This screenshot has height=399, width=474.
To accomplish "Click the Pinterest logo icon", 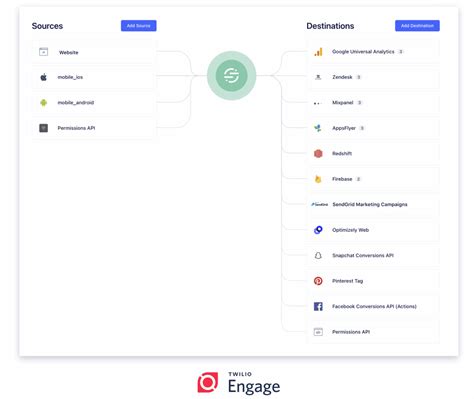I will click(318, 281).
